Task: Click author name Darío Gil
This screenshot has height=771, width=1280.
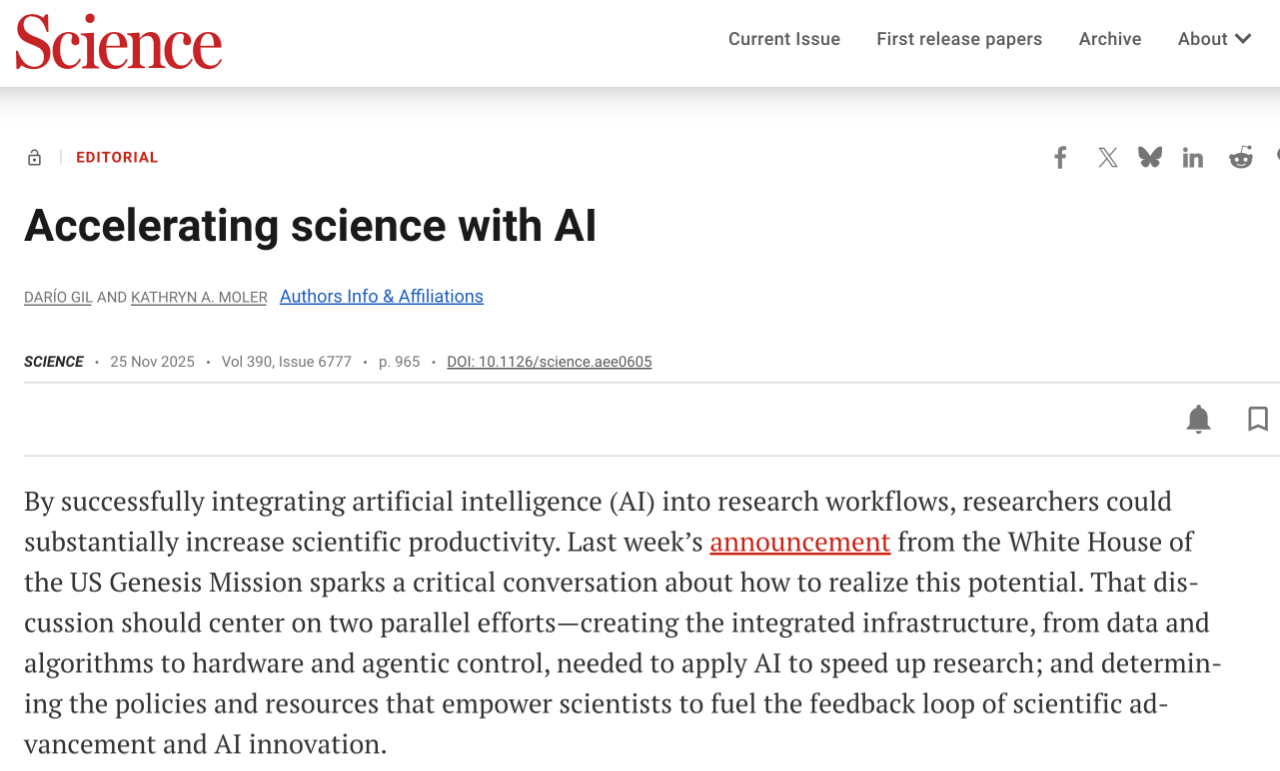Action: pyautogui.click(x=58, y=297)
